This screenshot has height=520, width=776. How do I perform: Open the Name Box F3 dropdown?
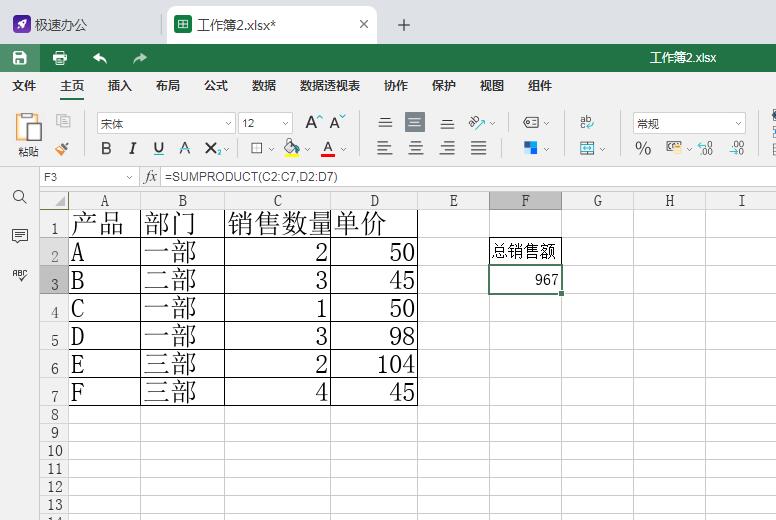pos(129,177)
